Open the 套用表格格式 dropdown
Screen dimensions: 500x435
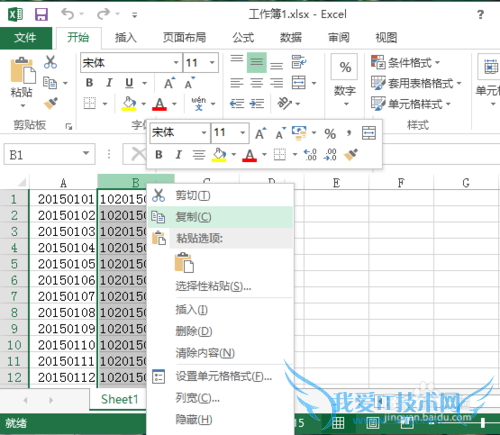coord(416,83)
